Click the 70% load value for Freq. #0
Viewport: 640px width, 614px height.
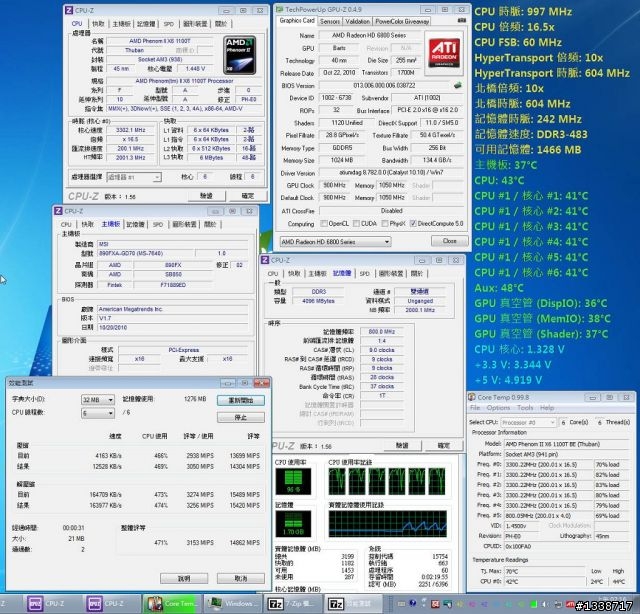[611, 465]
